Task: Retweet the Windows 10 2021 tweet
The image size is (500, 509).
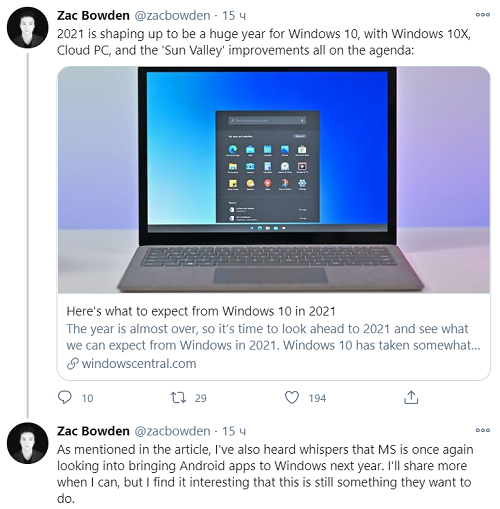Action: [x=178, y=398]
